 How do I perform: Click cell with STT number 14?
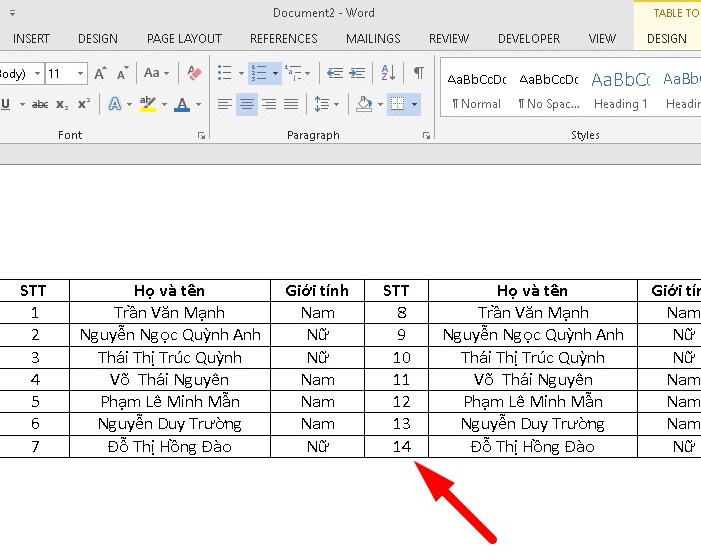point(397,446)
